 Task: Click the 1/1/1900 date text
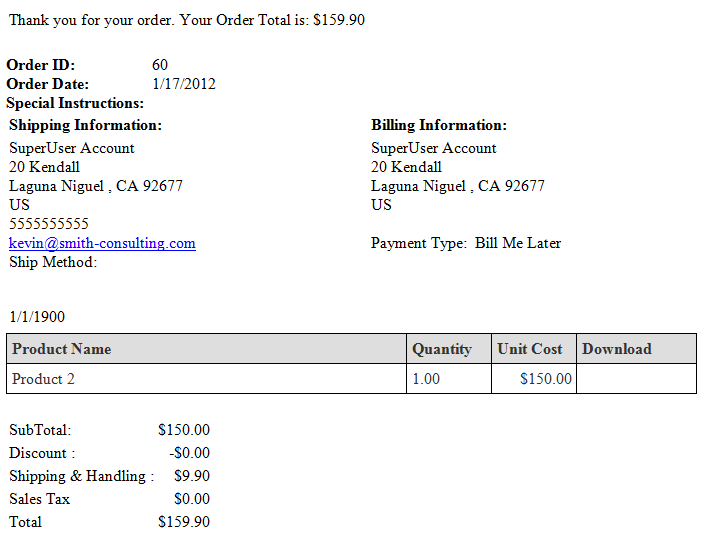coord(37,317)
